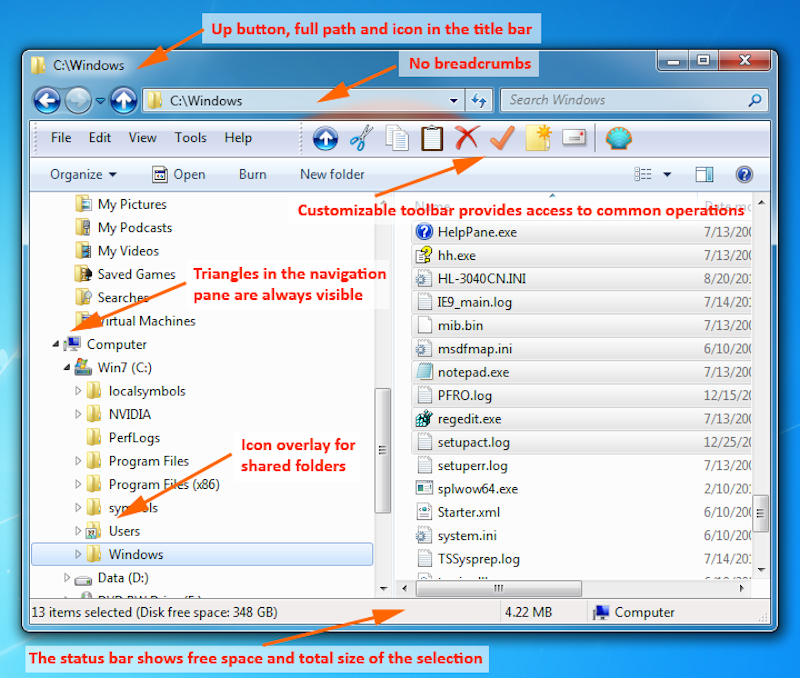The height and width of the screenshot is (678, 800).
Task: Open Classic Shell options via the shell icon
Action: [x=618, y=138]
